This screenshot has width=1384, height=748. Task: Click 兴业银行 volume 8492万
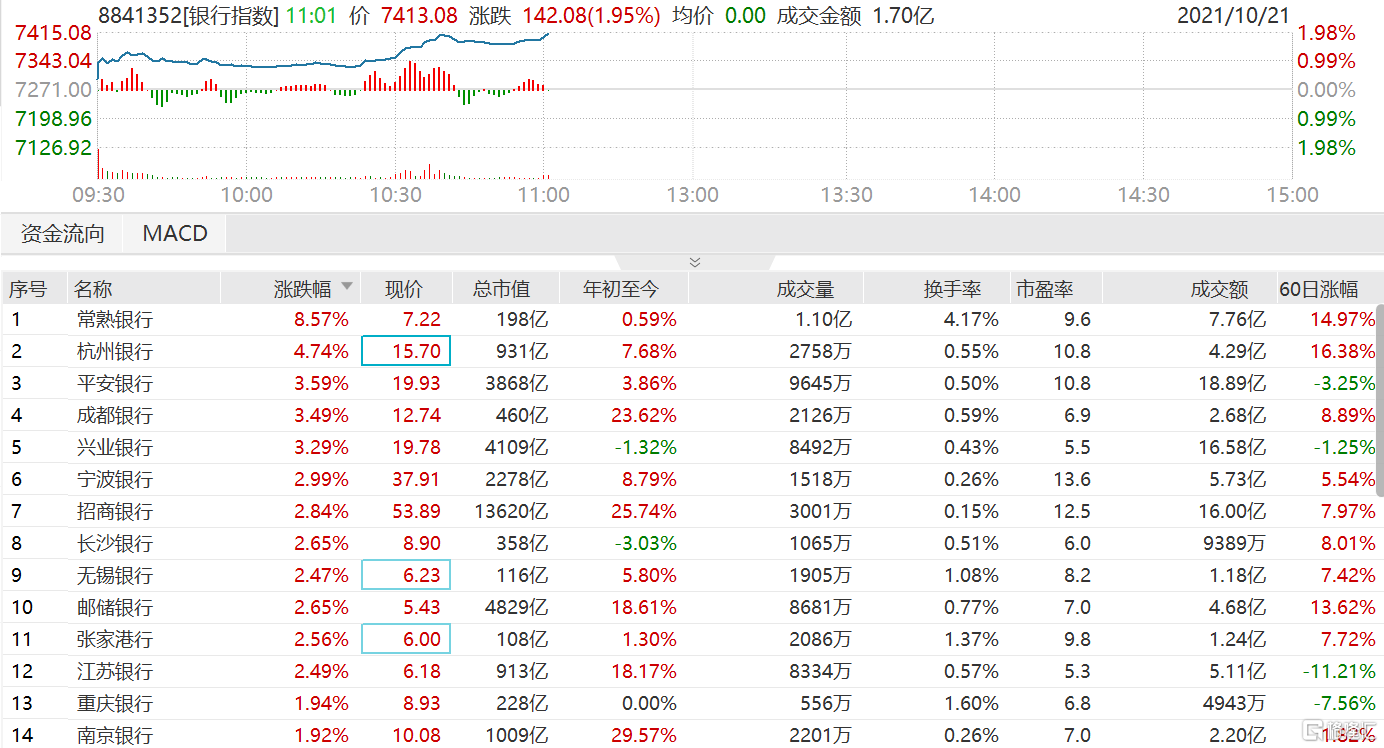tap(821, 448)
